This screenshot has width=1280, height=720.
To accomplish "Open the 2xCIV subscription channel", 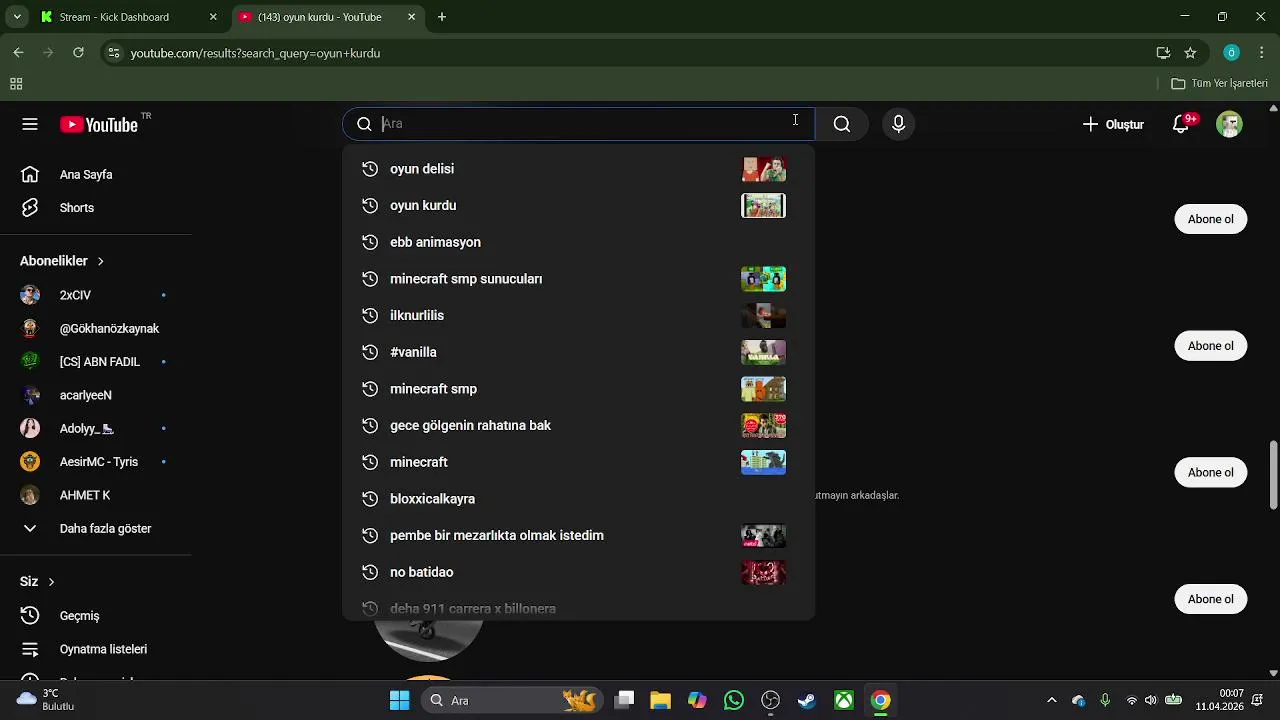I will pos(95,295).
